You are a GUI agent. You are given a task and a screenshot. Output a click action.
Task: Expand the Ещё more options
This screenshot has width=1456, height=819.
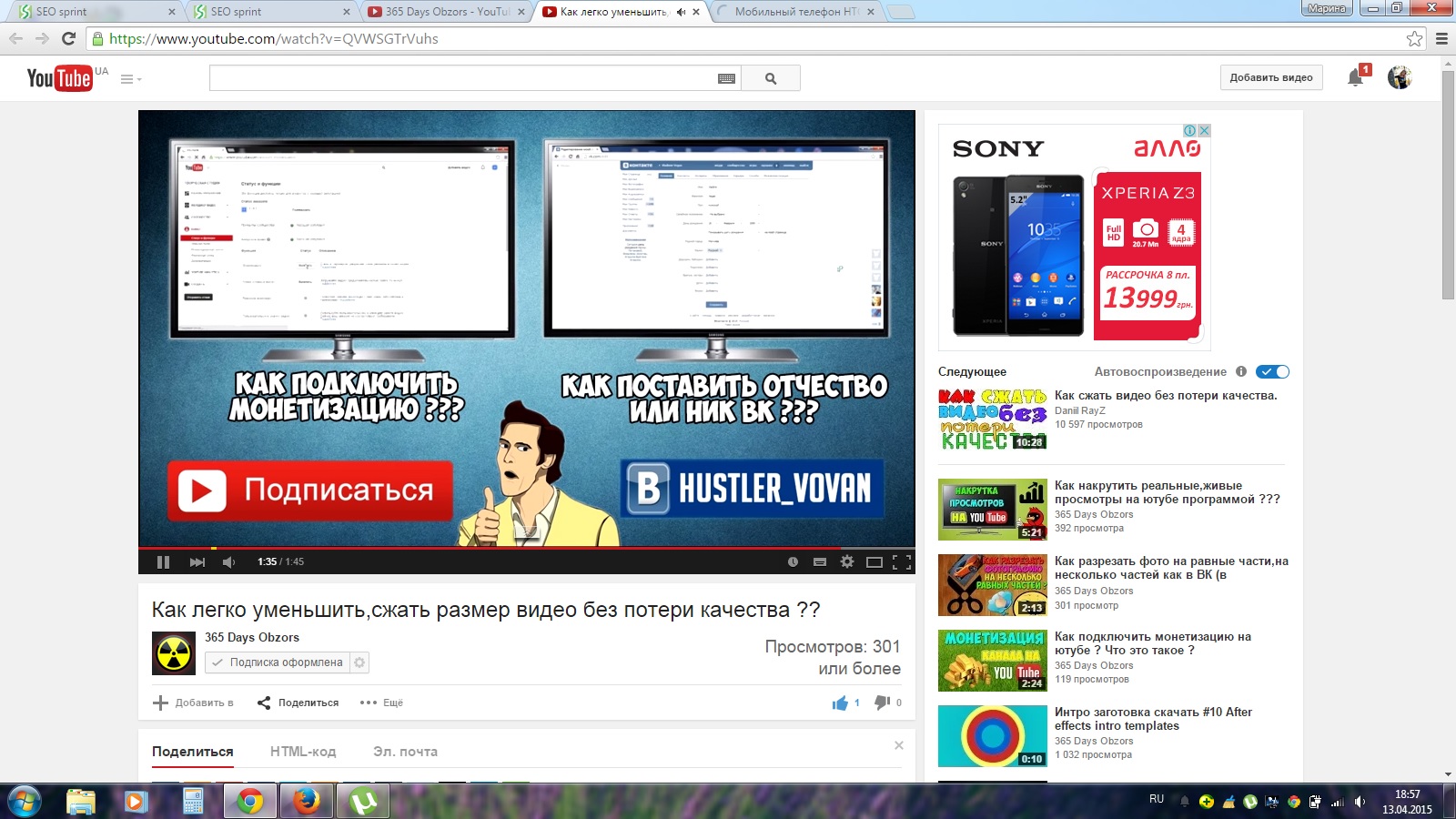[x=381, y=703]
